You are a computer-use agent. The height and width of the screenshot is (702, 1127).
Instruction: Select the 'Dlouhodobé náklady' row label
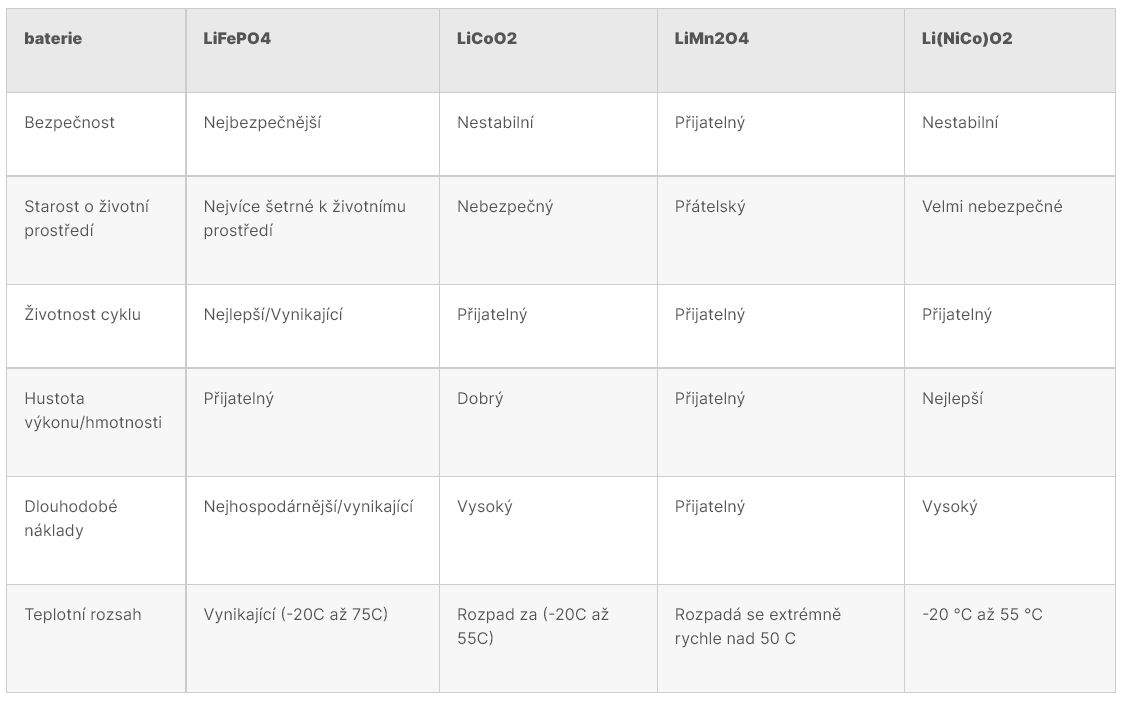(x=71, y=518)
